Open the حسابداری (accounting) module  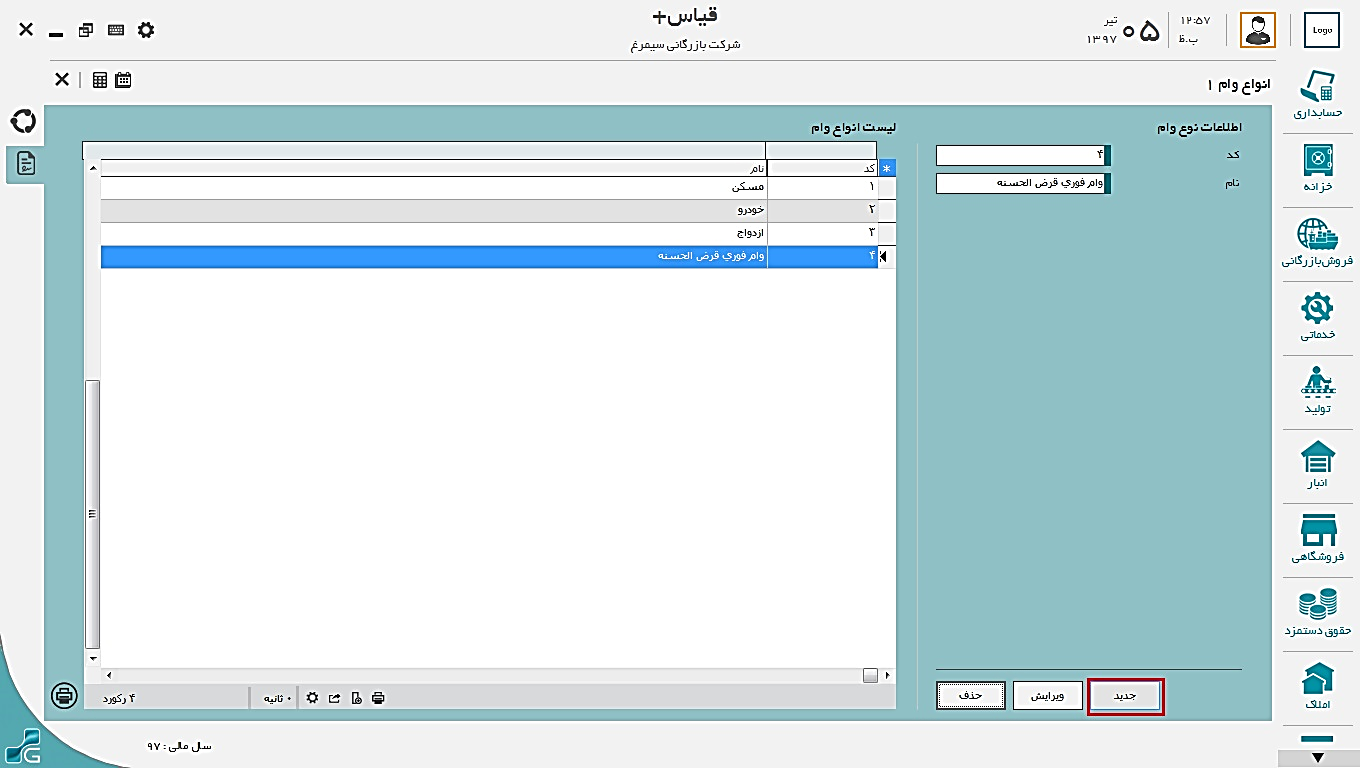click(x=1317, y=95)
